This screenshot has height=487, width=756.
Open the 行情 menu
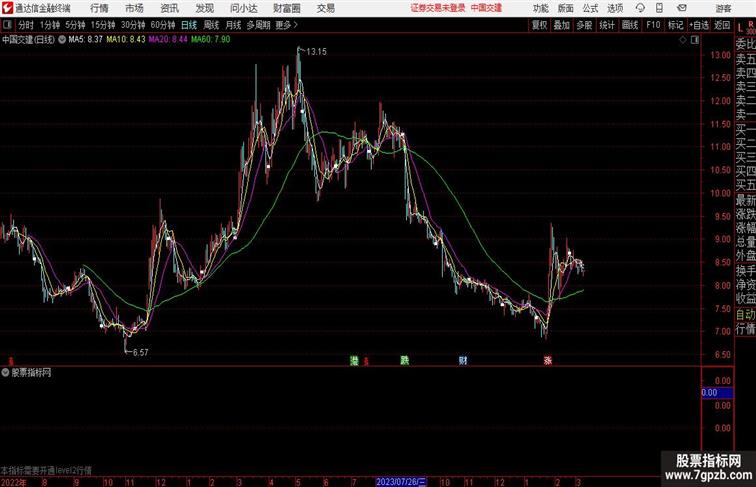coord(99,8)
